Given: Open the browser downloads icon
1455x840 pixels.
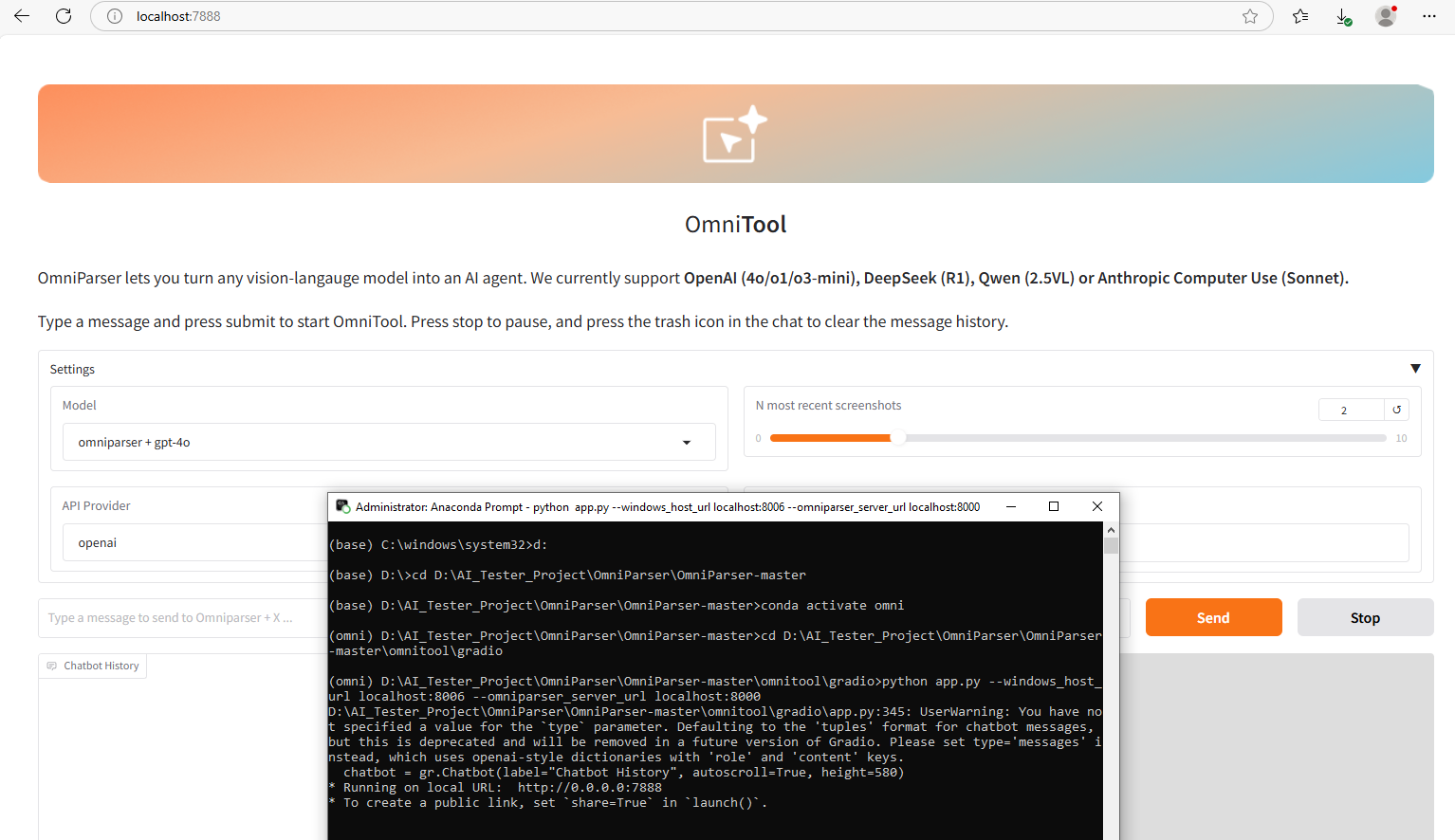Looking at the screenshot, I should coord(1343,16).
